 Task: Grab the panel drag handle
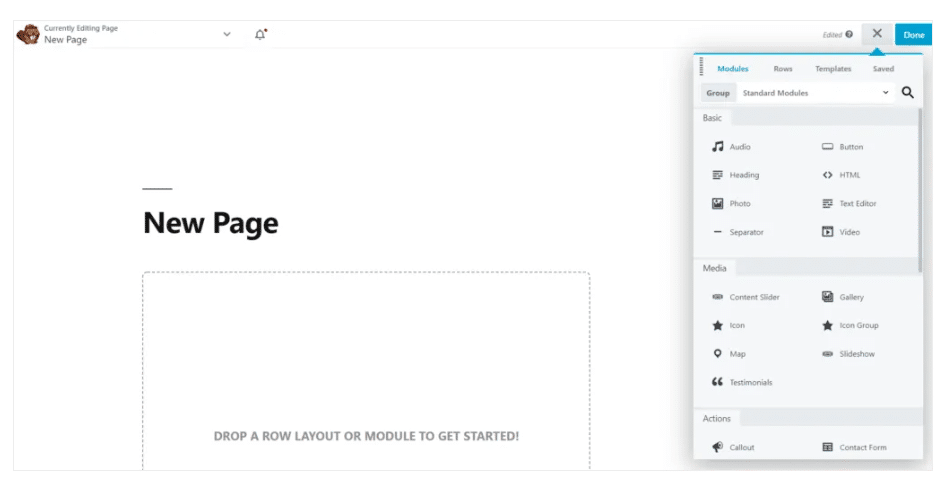click(x=702, y=66)
